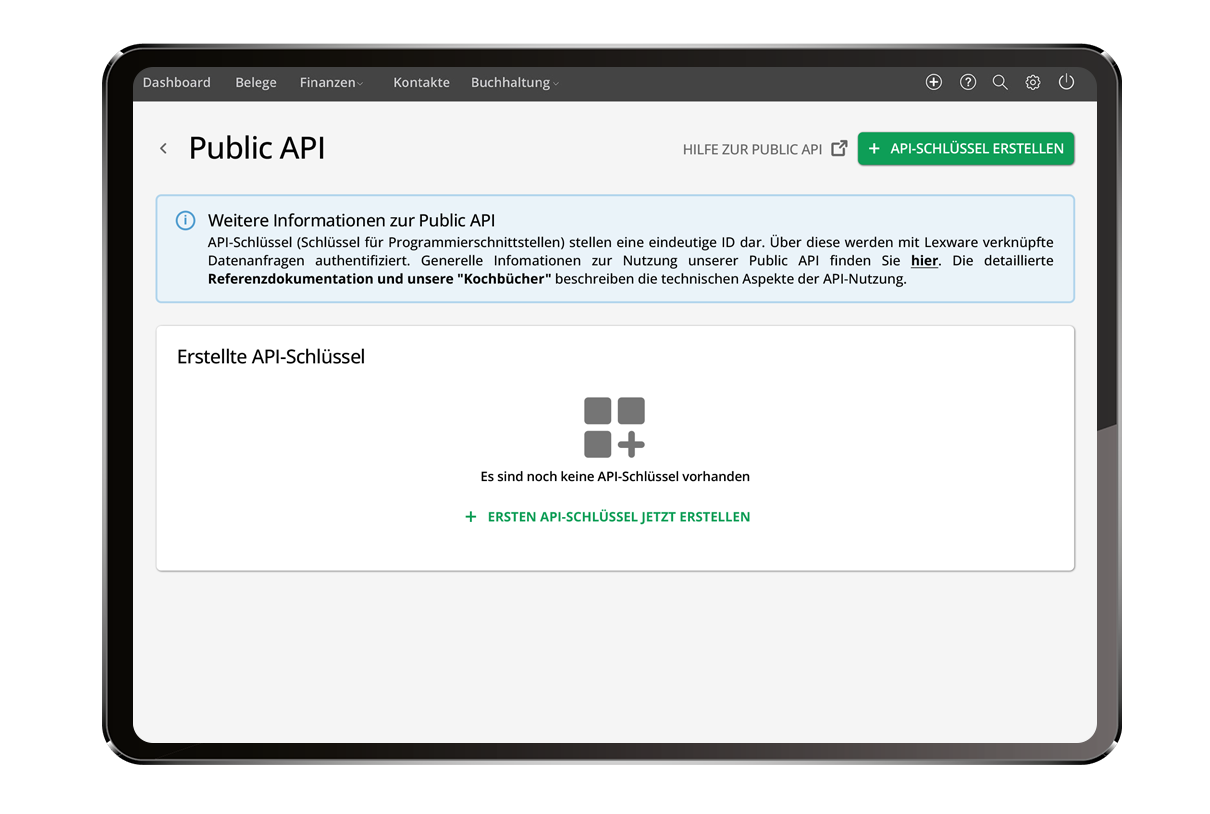Expand the Finanzen dropdown menu
Screen dimensions: 1210x814
(x=331, y=83)
